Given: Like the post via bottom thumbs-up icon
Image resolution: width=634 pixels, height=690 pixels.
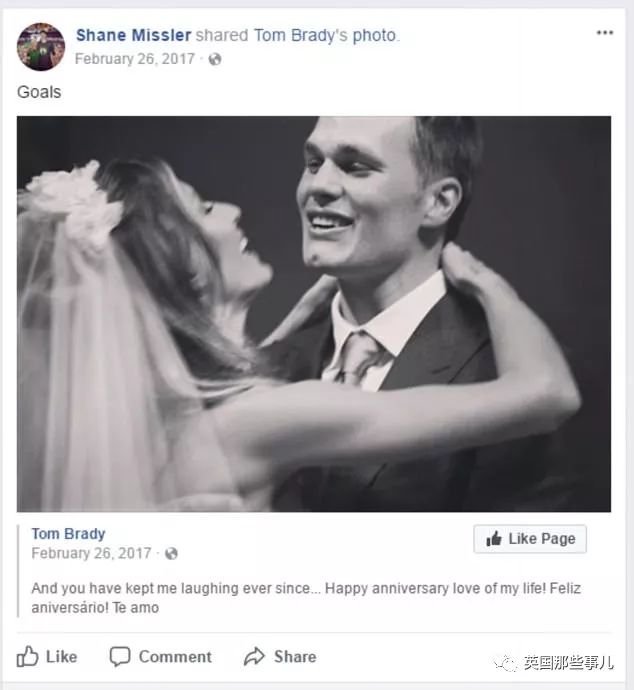Looking at the screenshot, I should pos(28,657).
